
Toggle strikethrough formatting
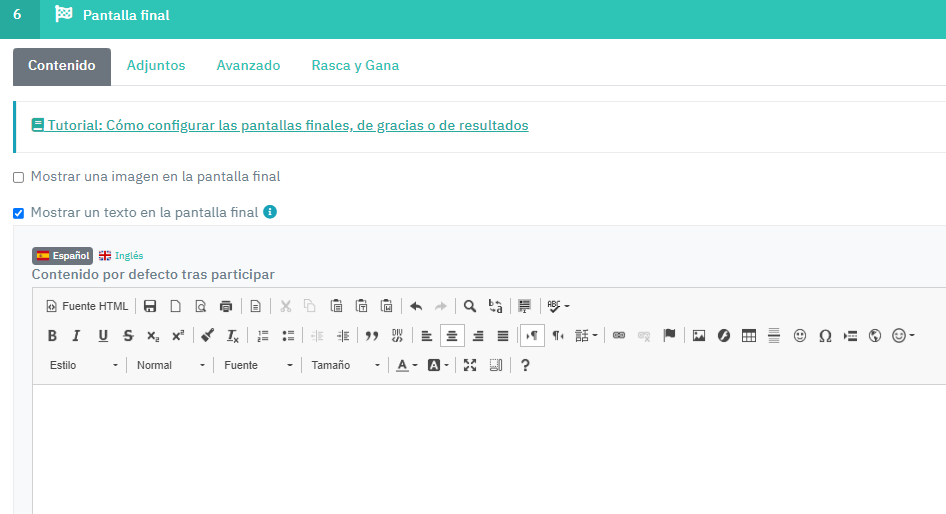coord(128,335)
